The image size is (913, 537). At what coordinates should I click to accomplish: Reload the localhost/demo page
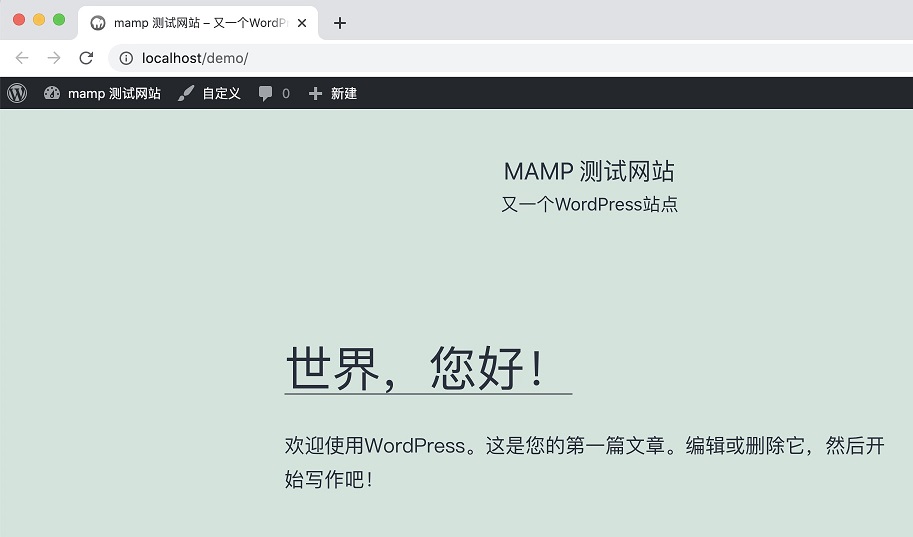point(86,58)
